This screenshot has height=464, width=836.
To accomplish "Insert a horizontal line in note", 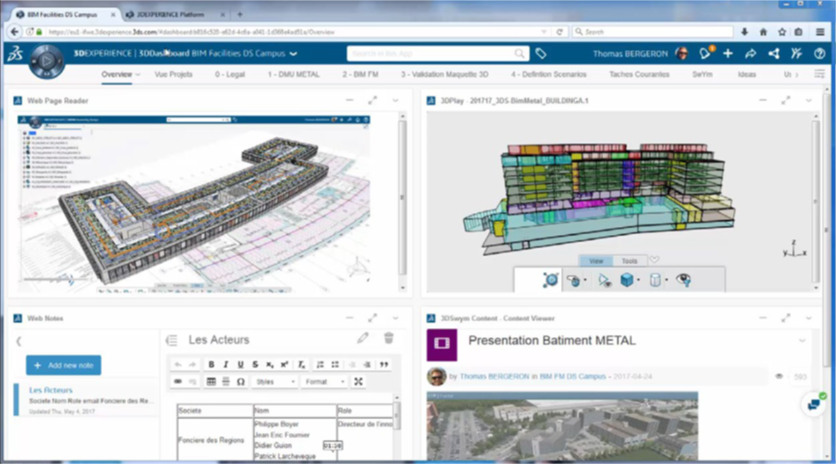I will pos(226,381).
